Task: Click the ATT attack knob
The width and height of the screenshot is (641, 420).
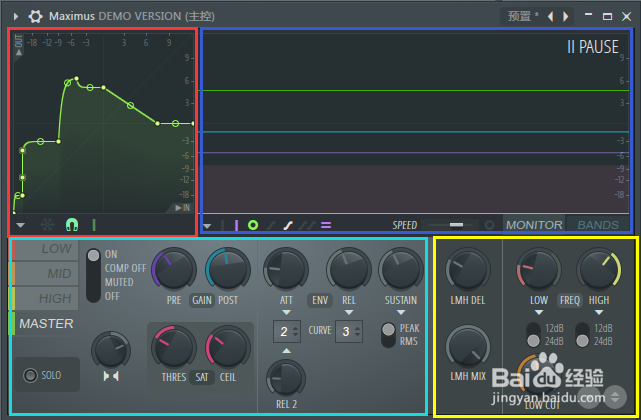Action: pyautogui.click(x=286, y=270)
